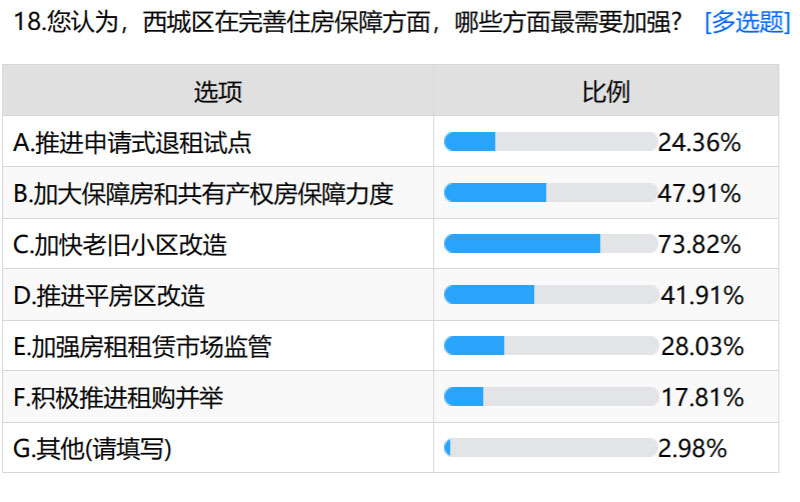Image resolution: width=800 pixels, height=502 pixels.
Task: Click option D.推进平房区改造
Action: [x=109, y=295]
